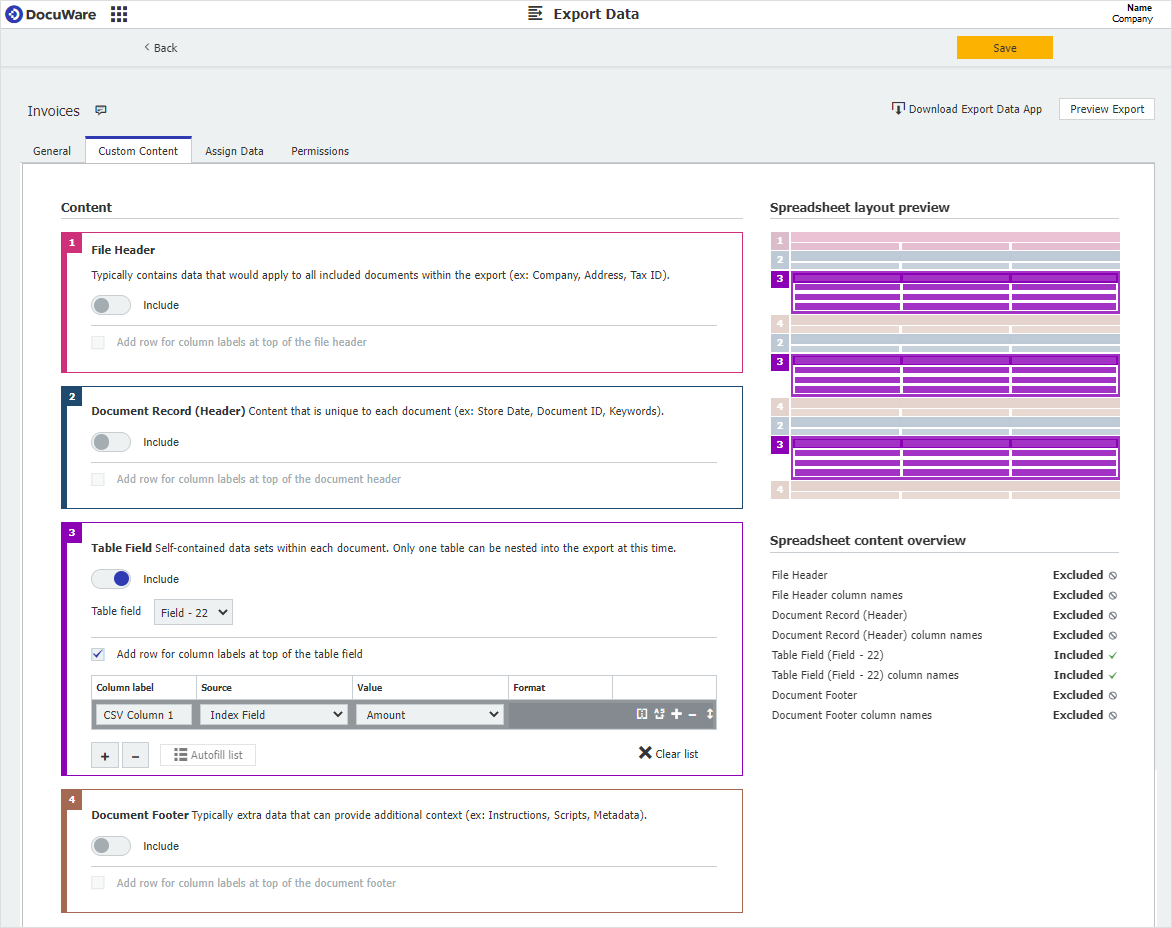Uncheck column labels row for table field
Image resolution: width=1172 pixels, height=928 pixels.
(x=98, y=654)
